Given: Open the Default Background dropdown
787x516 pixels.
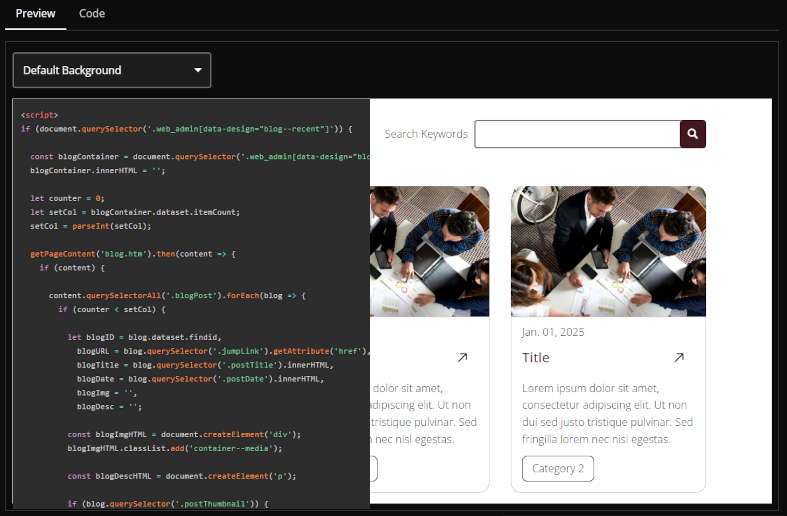Looking at the screenshot, I should (x=111, y=70).
